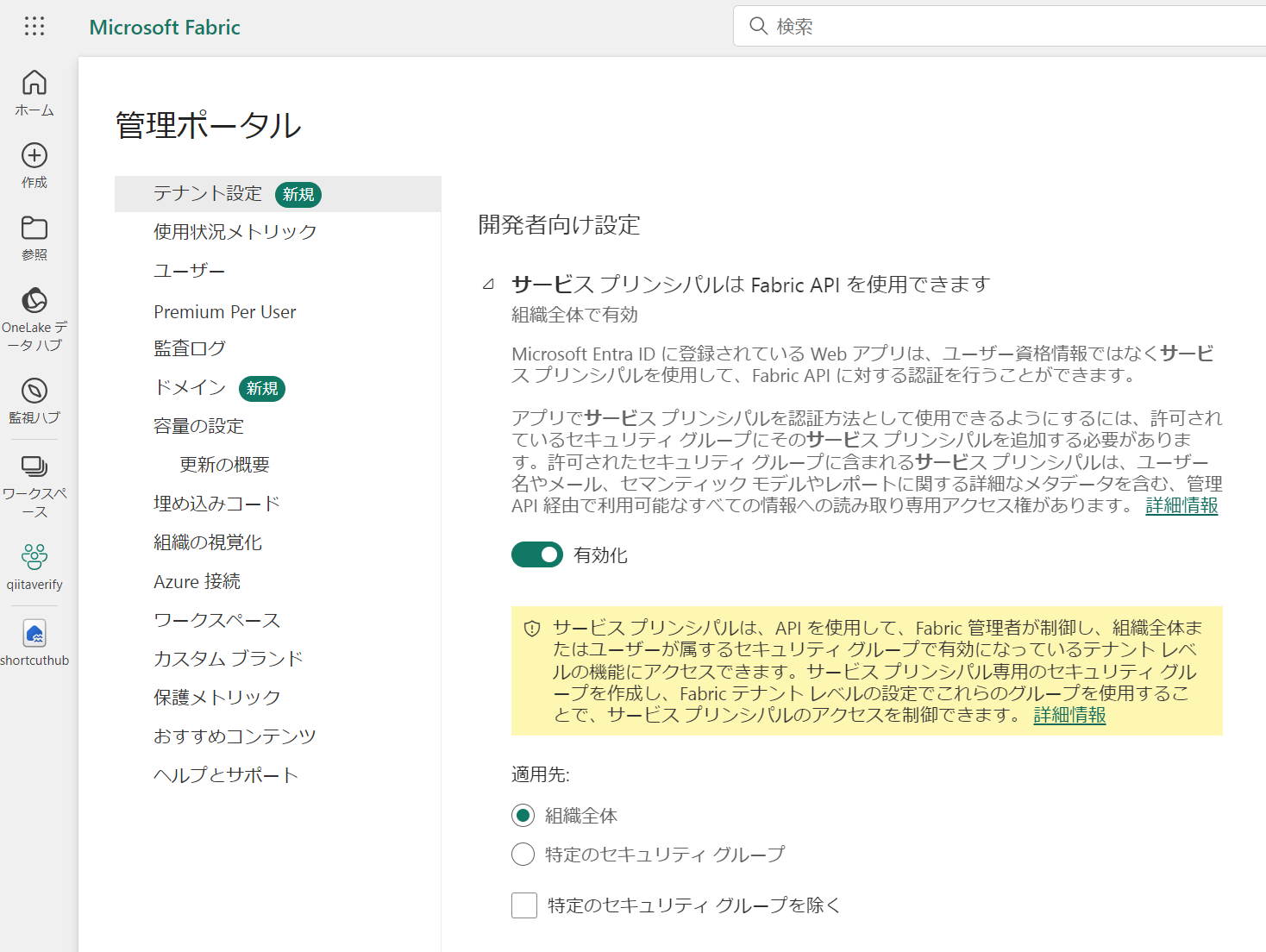Open テナント設定 in admin menu
This screenshot has width=1266, height=952.
[x=278, y=194]
